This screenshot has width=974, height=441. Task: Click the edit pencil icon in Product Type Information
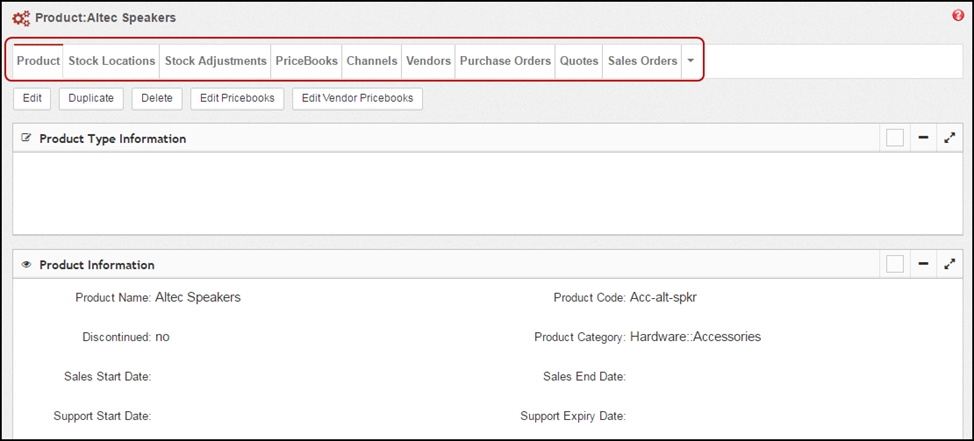(26, 138)
